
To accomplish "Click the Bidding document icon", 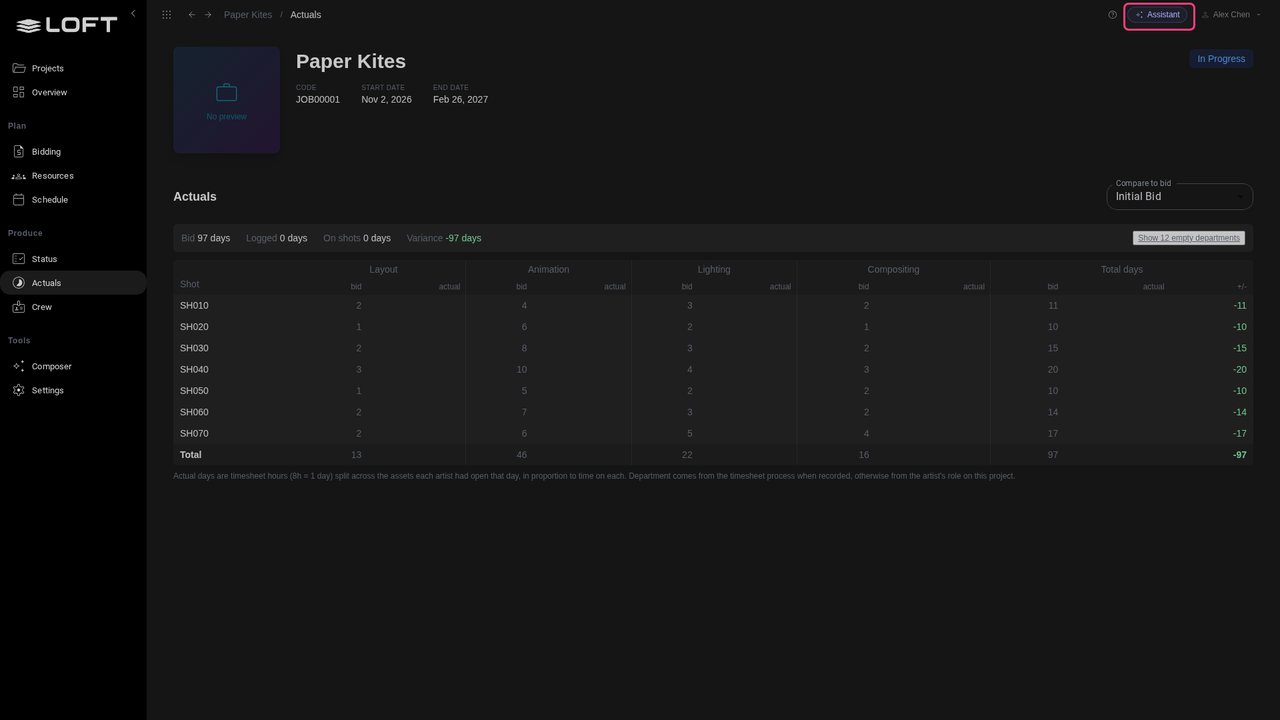I will 18,152.
